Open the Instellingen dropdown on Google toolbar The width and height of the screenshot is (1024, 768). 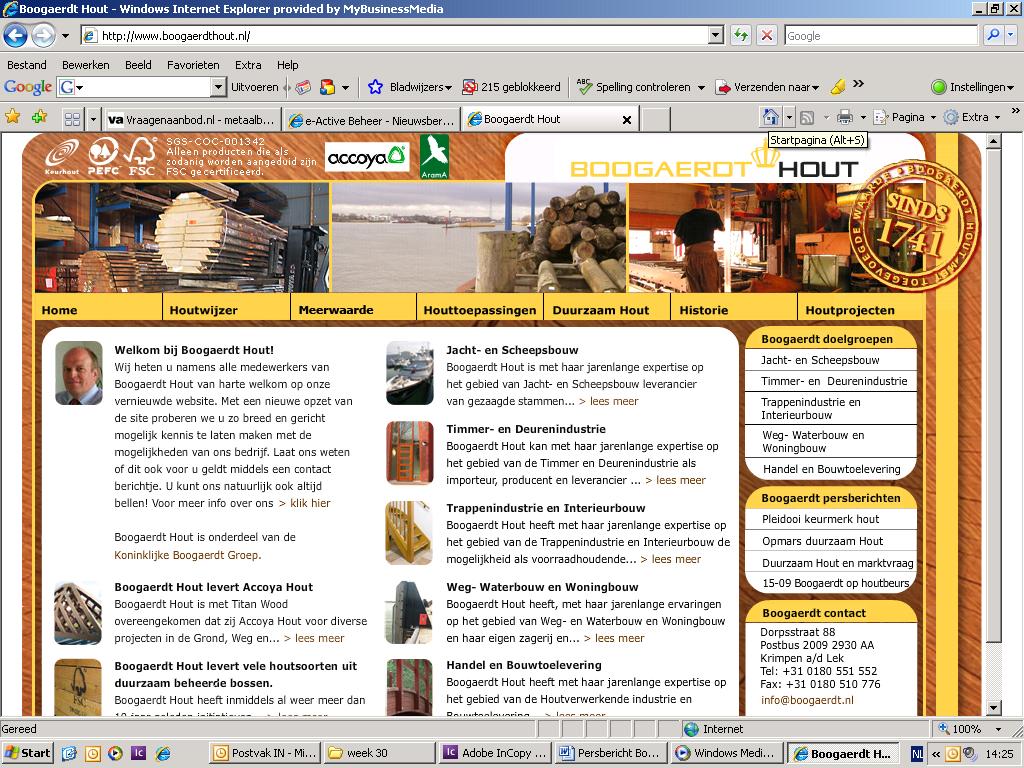click(972, 87)
